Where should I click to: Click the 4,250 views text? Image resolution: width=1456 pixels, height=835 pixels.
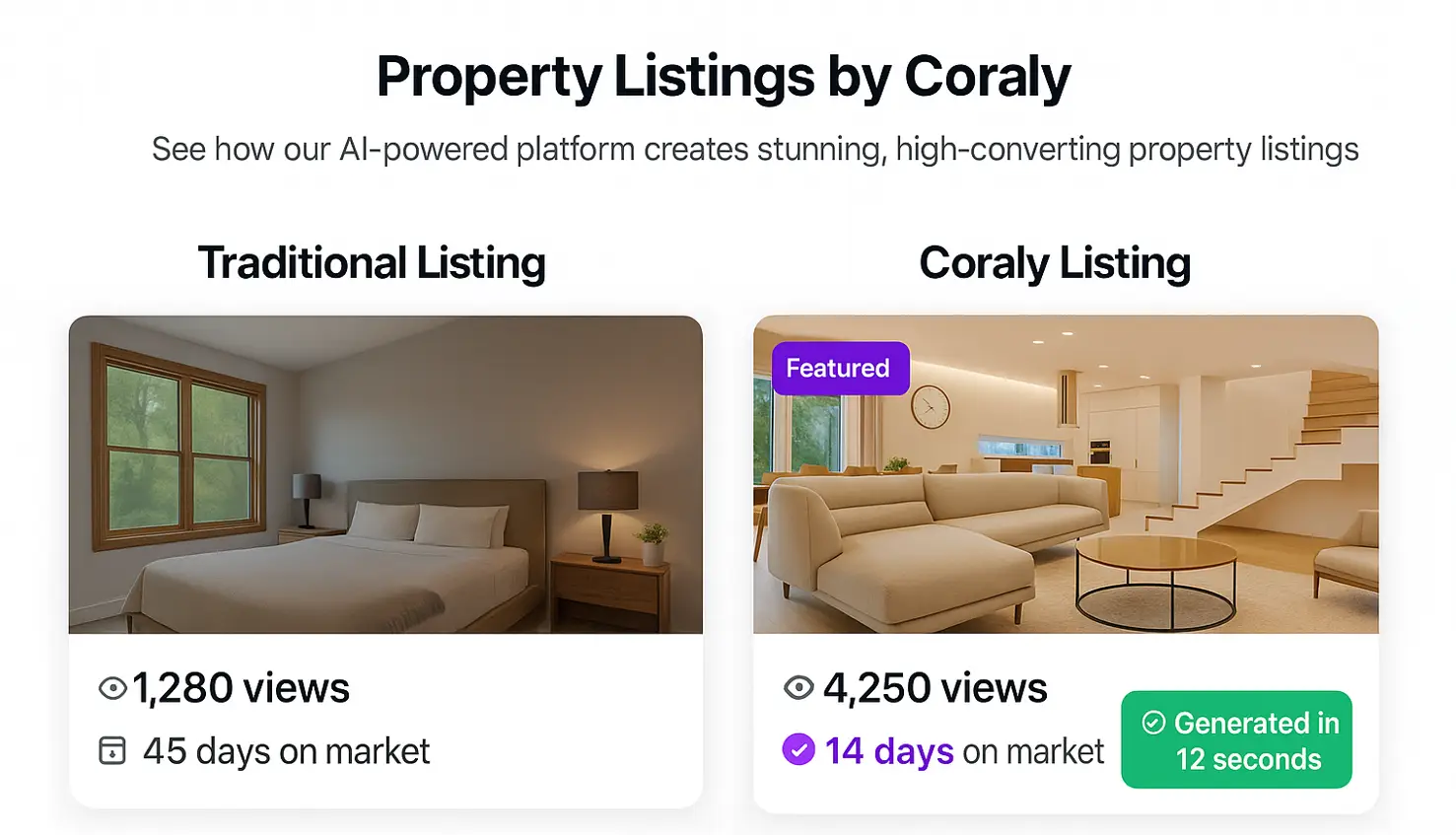936,688
